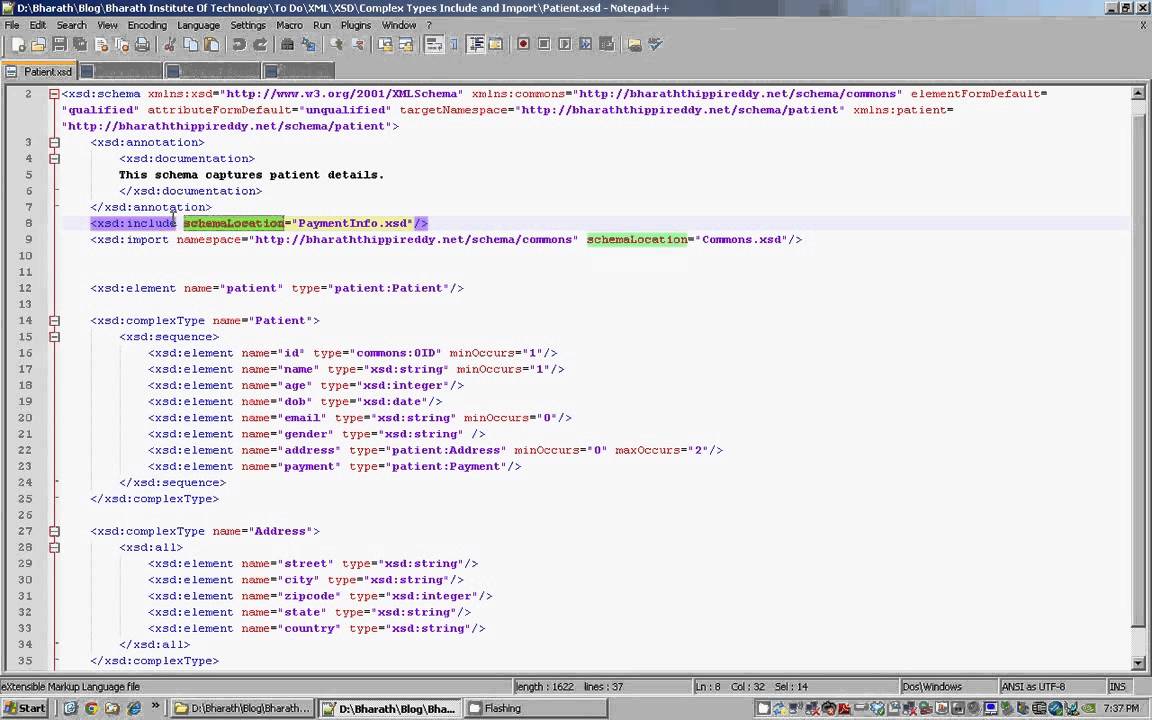Collapse the xsd:all fold on line 28
Viewport: 1152px width, 720px height.
coord(54,547)
